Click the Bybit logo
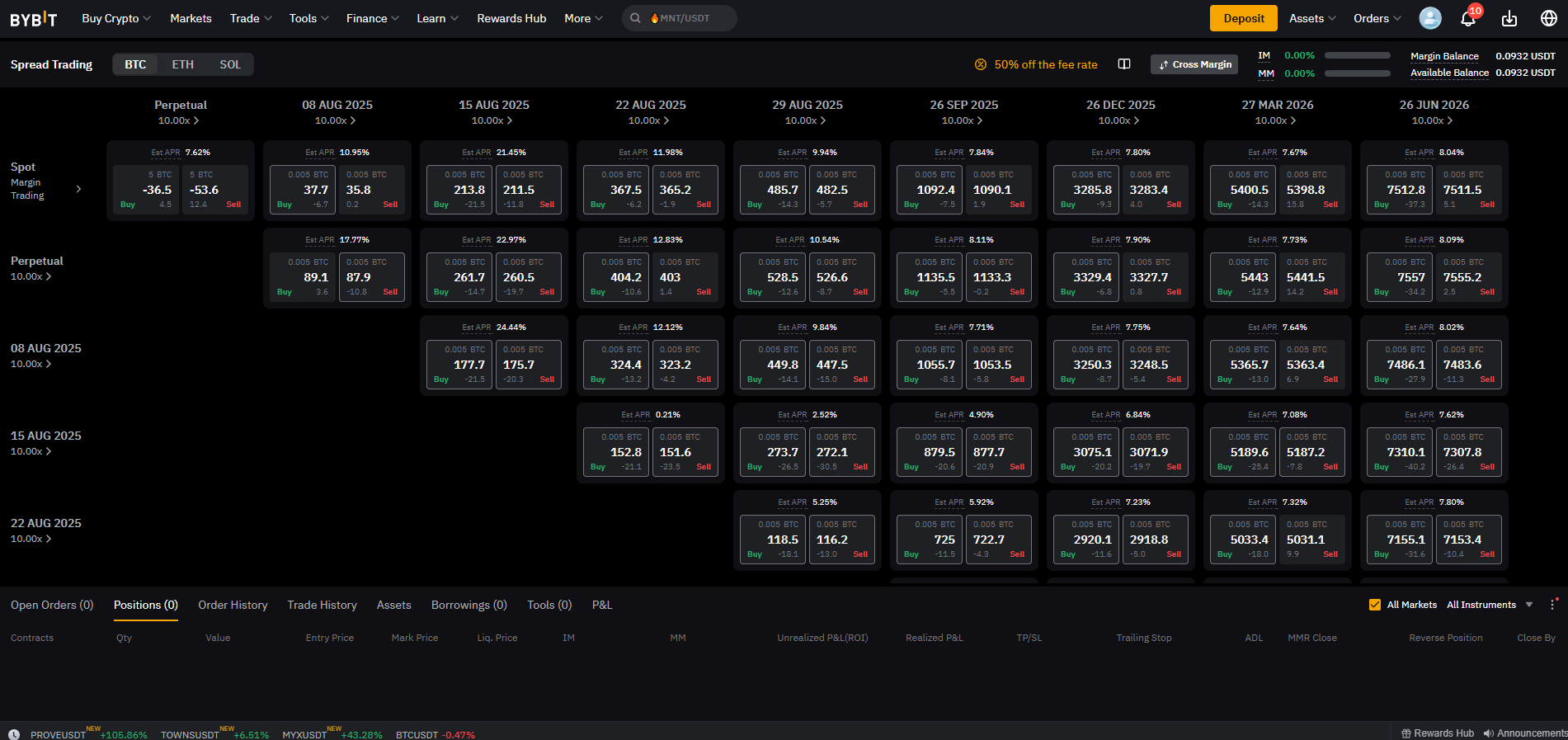 [x=34, y=19]
